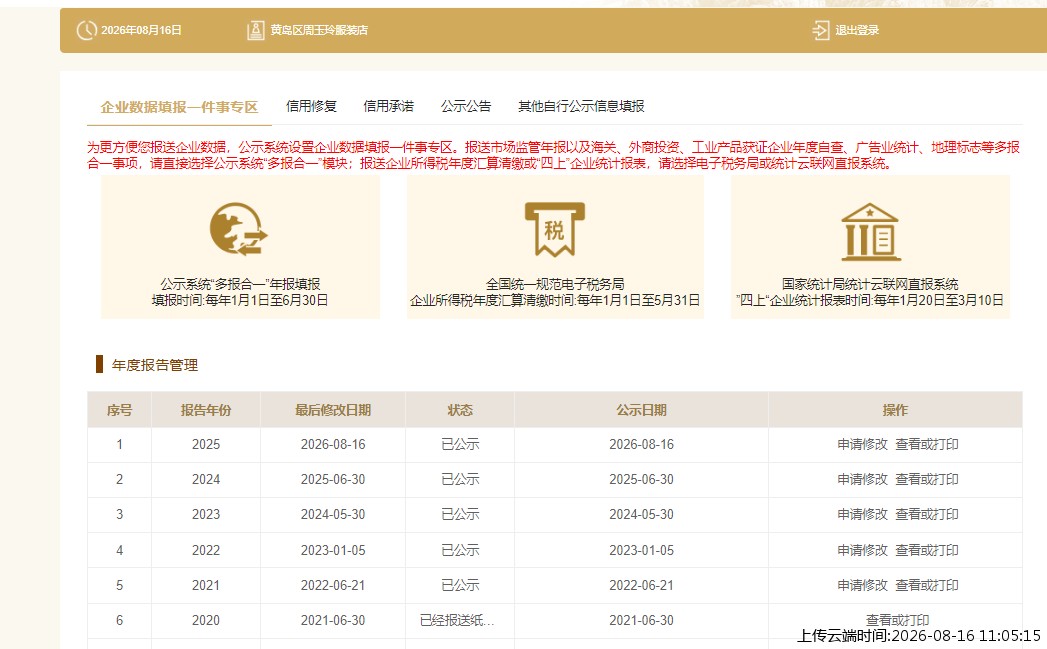
Task: Click the 报告年份 column header
Action: [x=206, y=410]
